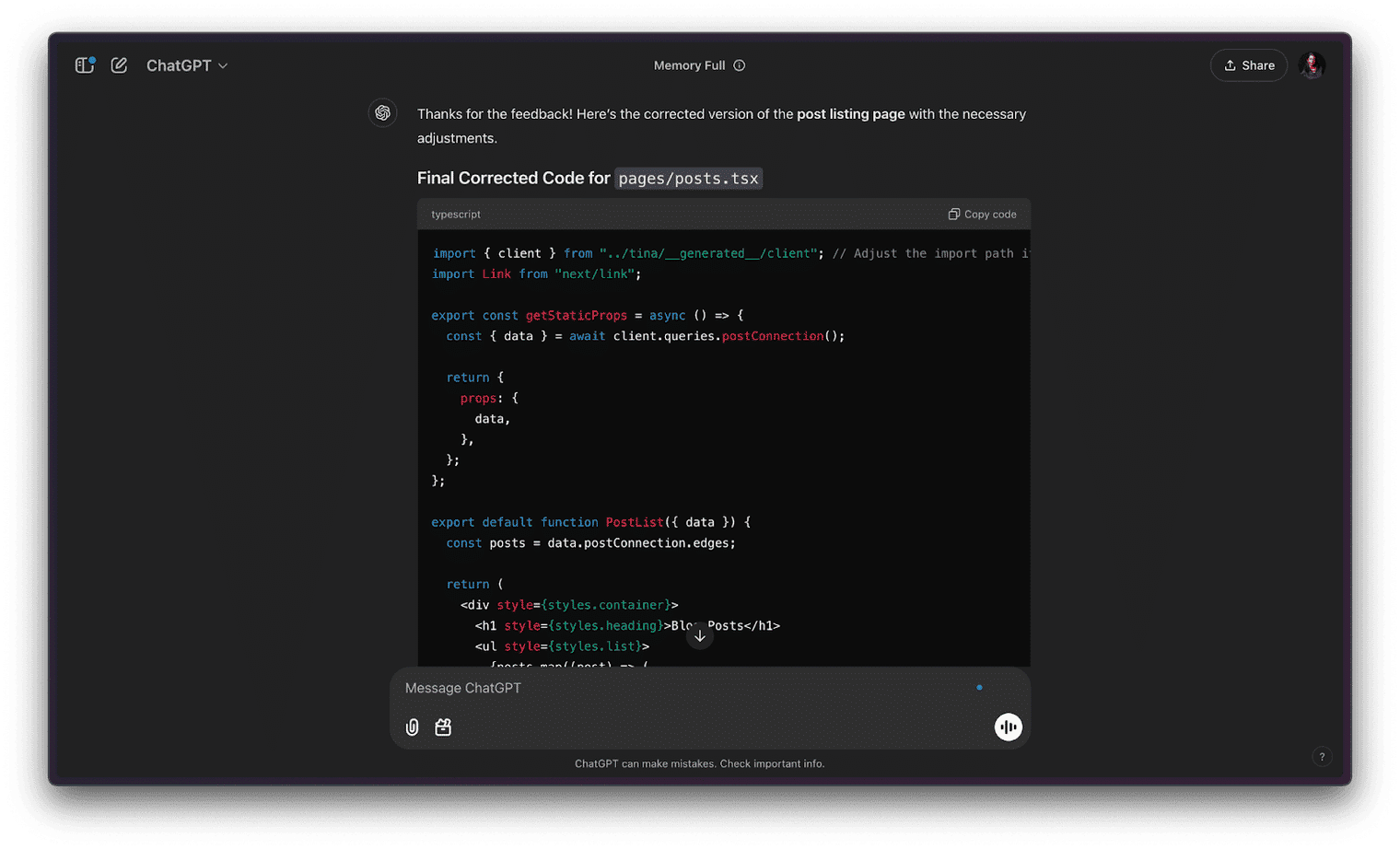
Task: Attach a file with the paperclip icon
Action: 413,727
